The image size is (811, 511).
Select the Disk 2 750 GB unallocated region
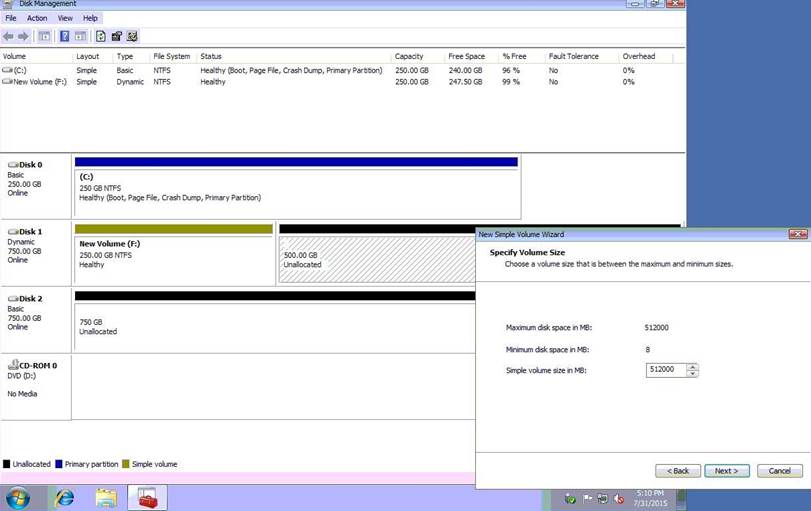pos(272,326)
